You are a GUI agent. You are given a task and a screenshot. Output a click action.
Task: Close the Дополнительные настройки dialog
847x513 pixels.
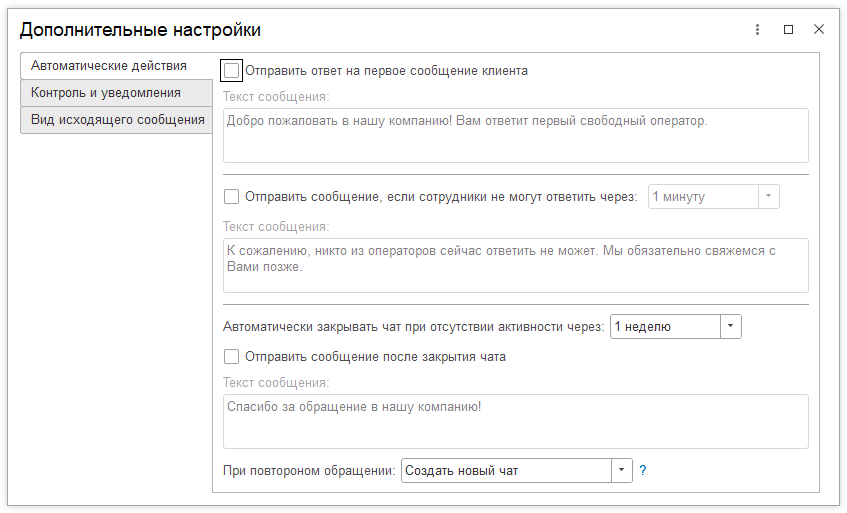point(818,30)
